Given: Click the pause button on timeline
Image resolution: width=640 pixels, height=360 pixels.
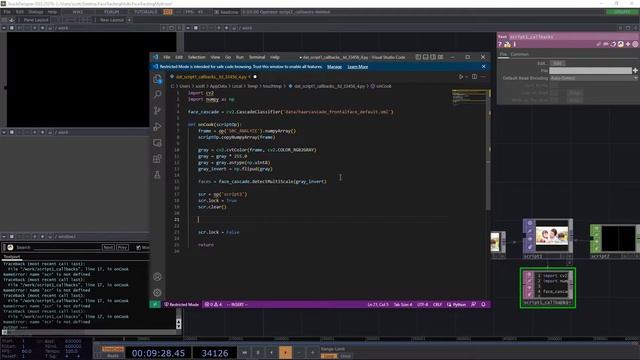Looking at the screenshot, I should point(258,352).
